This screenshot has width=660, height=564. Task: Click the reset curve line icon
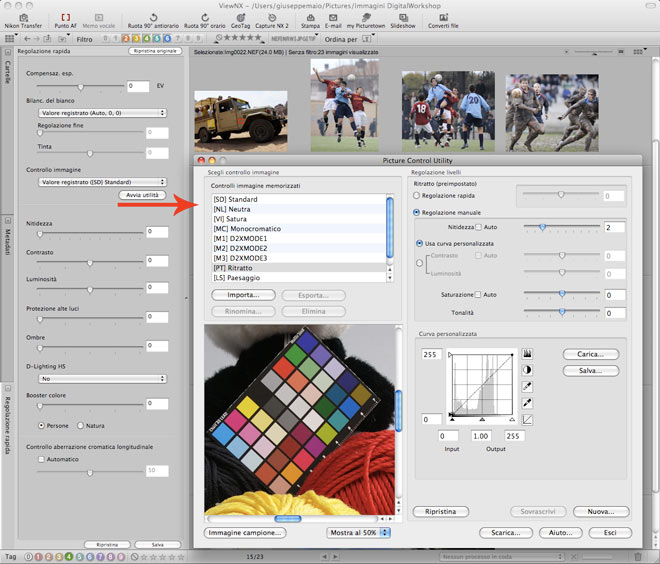[527, 419]
